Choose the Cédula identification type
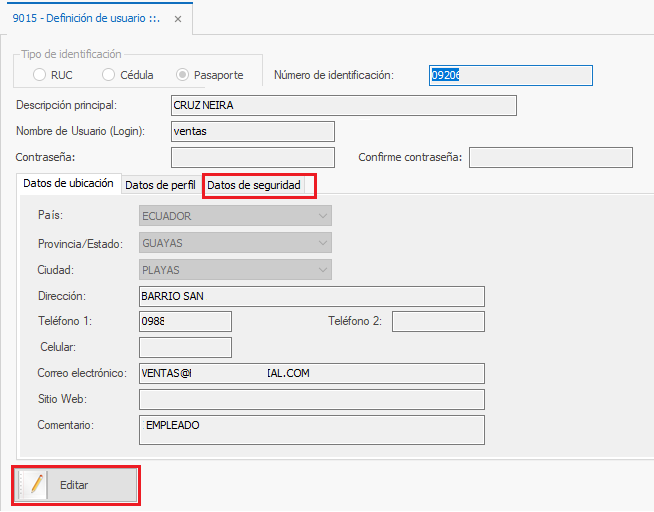This screenshot has height=512, width=654. pyautogui.click(x=109, y=75)
